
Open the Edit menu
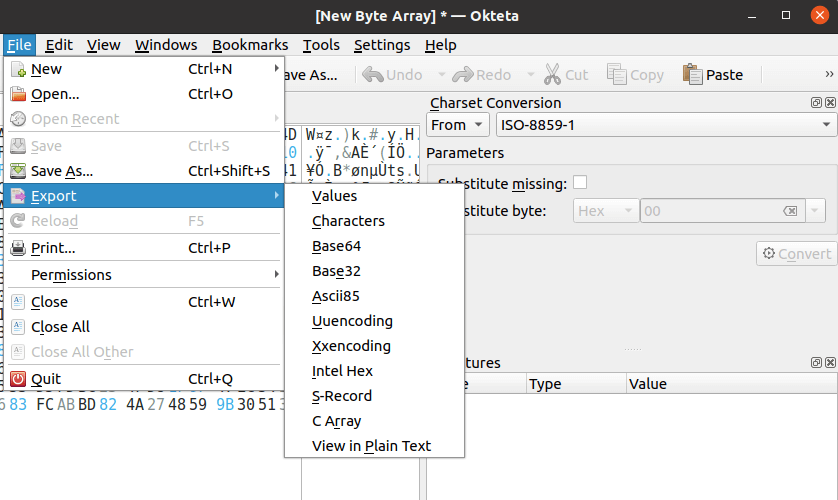[x=59, y=45]
